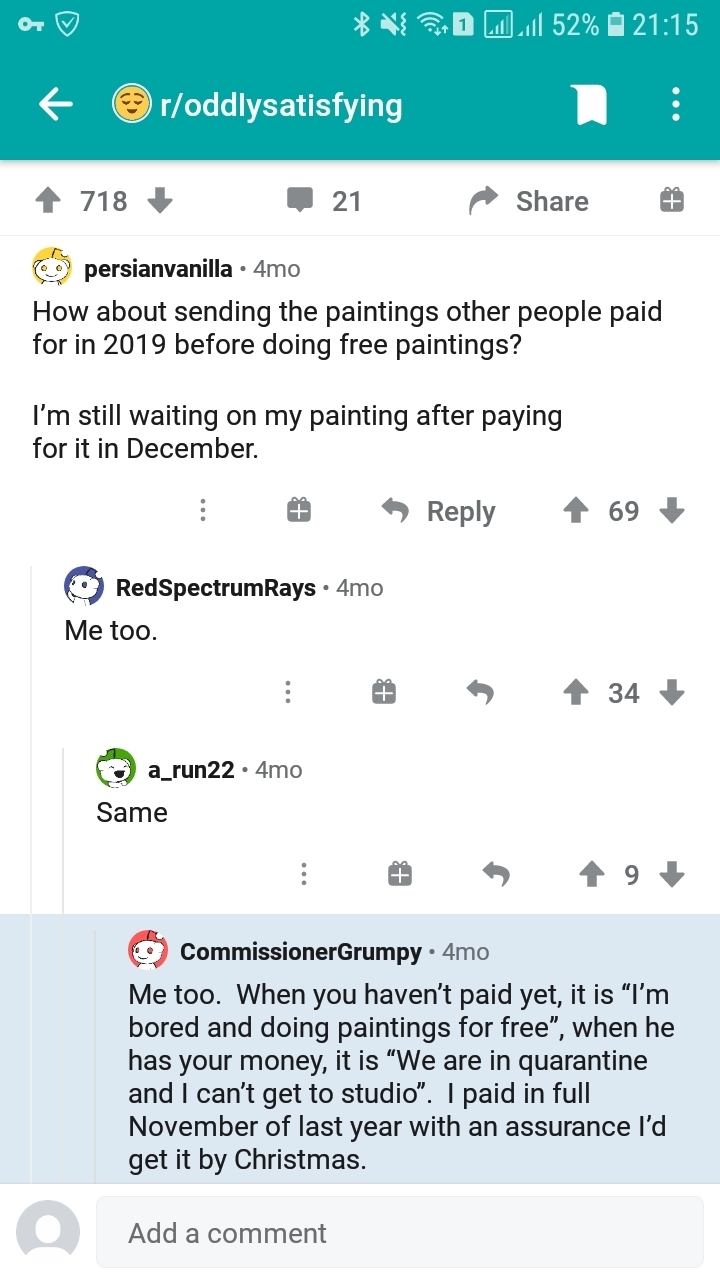
Task: Open r/oddlysatisfying subreddit page
Action: pyautogui.click(x=281, y=105)
